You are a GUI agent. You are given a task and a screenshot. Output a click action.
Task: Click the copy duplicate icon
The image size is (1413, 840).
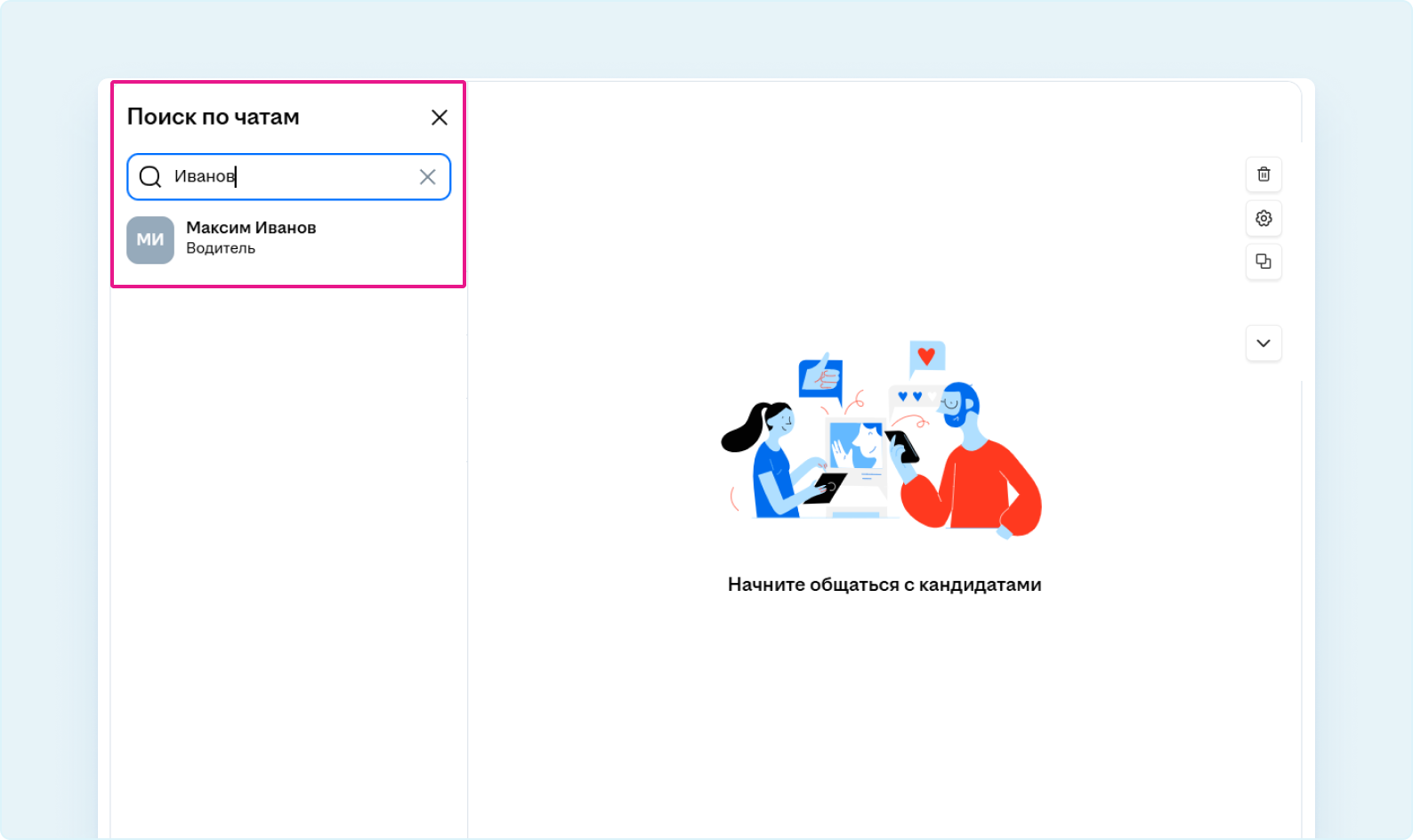pyautogui.click(x=1264, y=262)
